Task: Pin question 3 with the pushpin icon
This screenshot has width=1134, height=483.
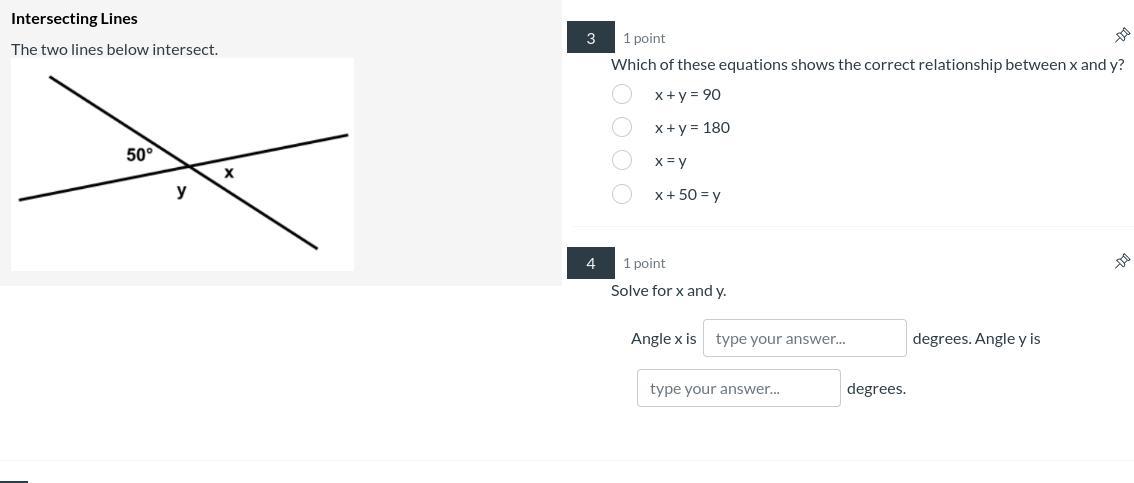Action: tap(1122, 36)
